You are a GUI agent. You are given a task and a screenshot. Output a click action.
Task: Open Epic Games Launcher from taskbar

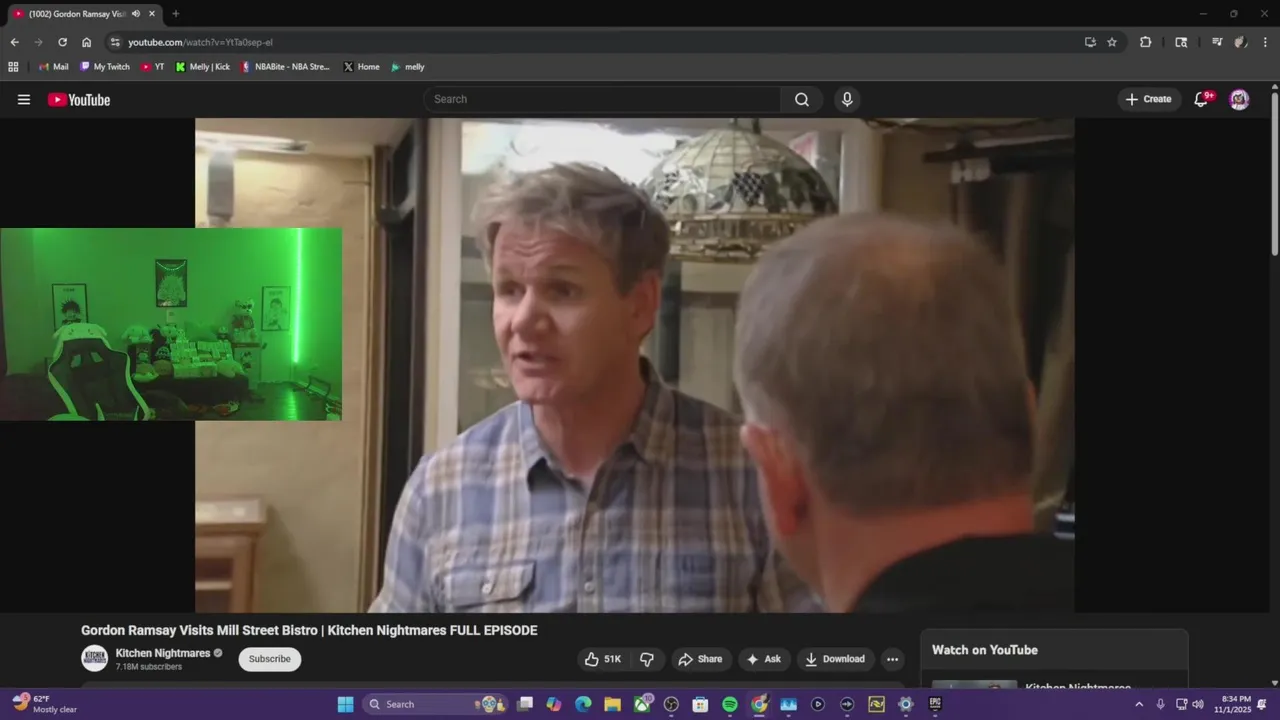pos(935,704)
